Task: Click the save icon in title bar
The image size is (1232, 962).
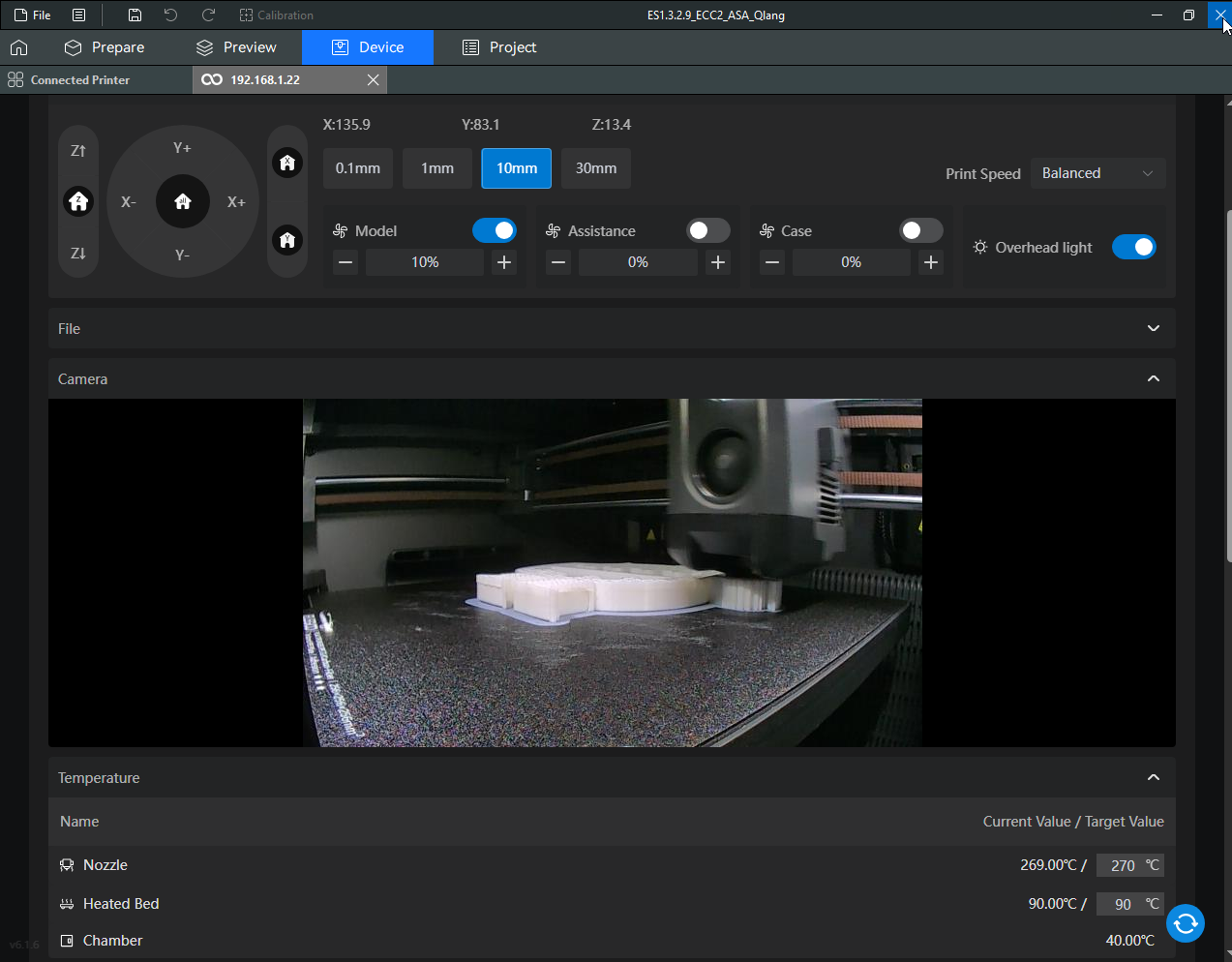Action: [135, 15]
